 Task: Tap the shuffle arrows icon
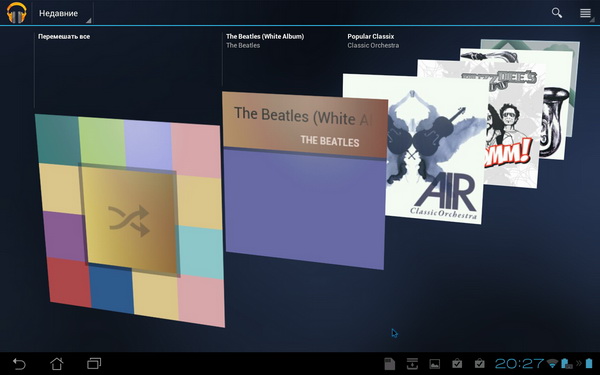(x=129, y=221)
